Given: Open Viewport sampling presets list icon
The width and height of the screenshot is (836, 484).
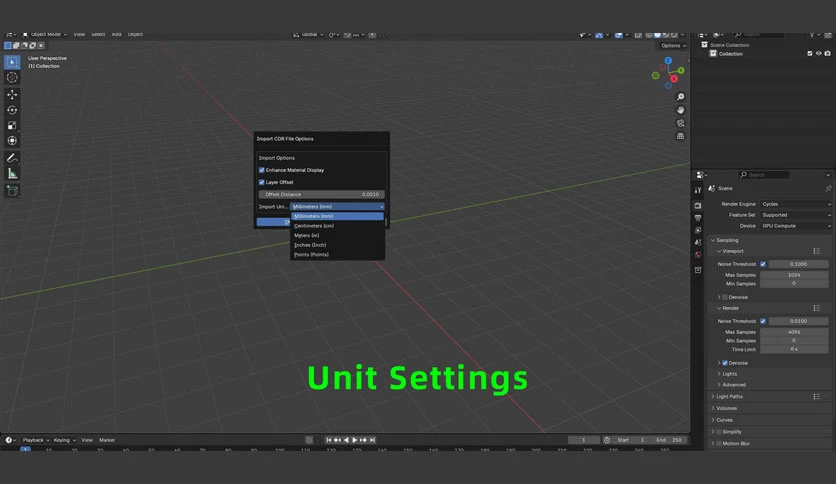Looking at the screenshot, I should point(816,251).
